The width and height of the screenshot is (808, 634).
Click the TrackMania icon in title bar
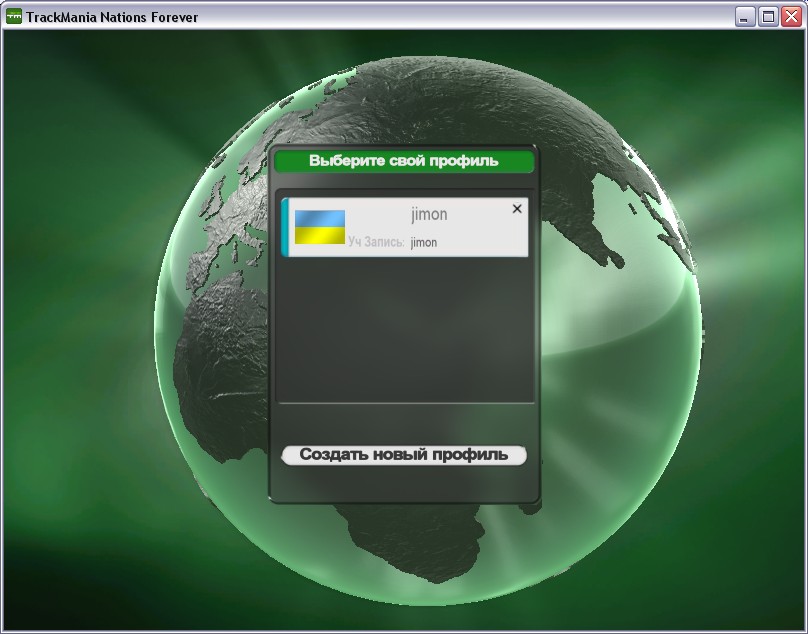pyautogui.click(x=14, y=17)
